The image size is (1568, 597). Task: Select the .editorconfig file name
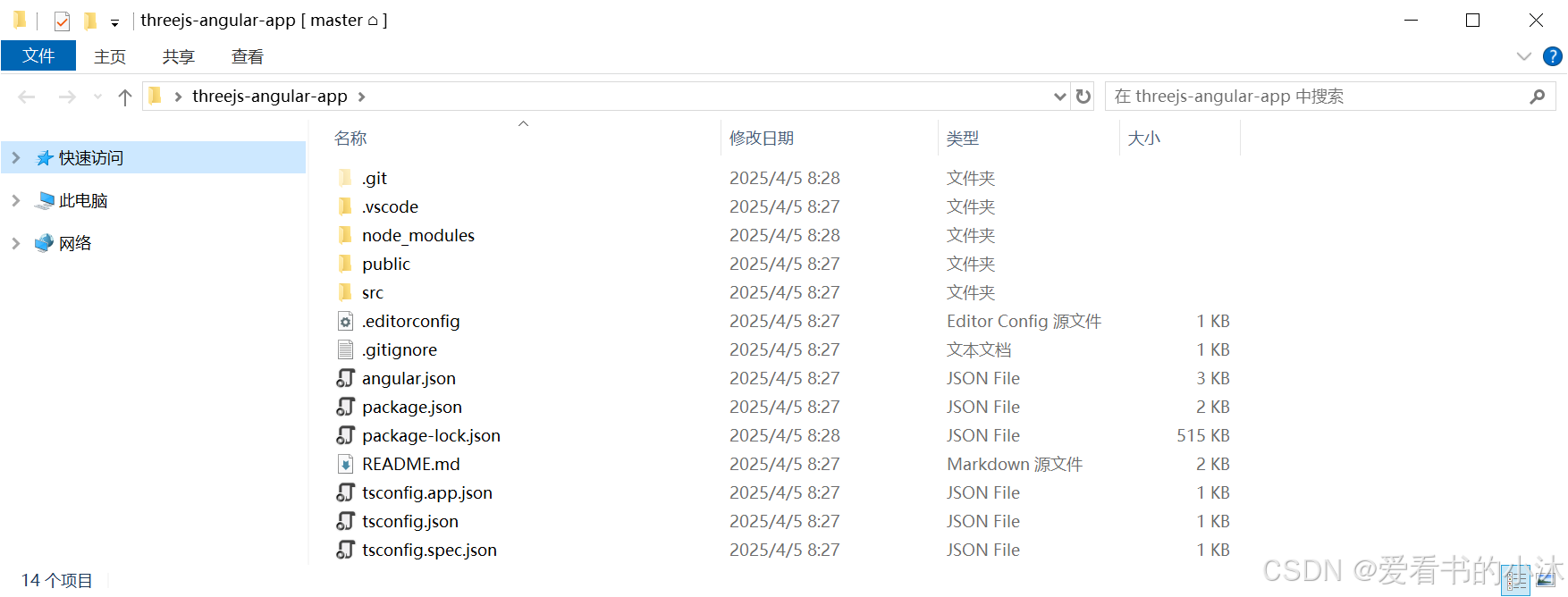pos(411,321)
